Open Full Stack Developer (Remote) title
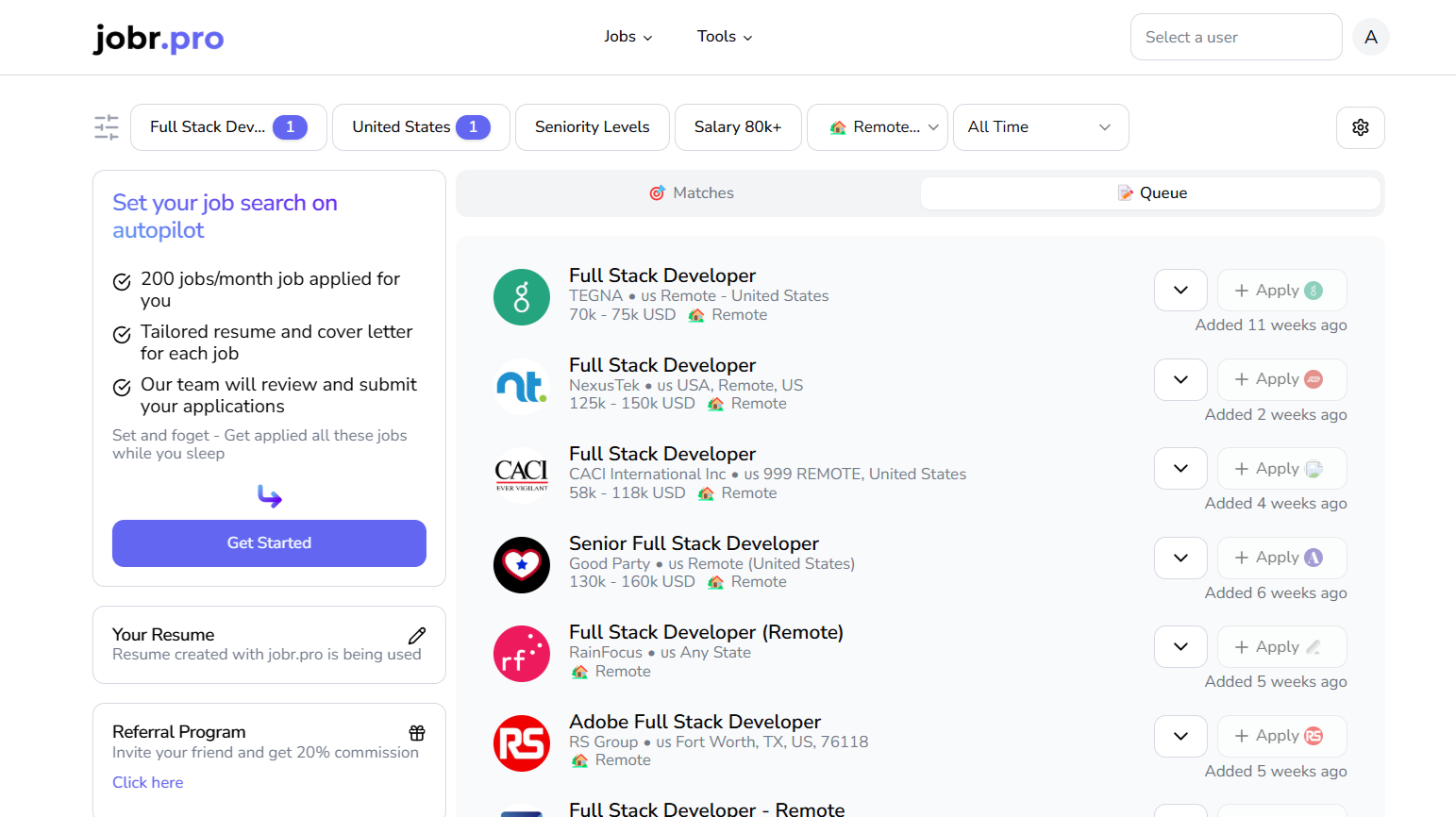The image size is (1456, 817). click(x=706, y=632)
